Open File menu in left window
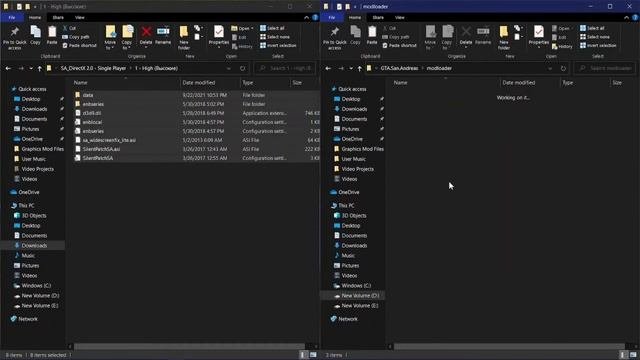Image resolution: width=640 pixels, height=360 pixels. (12, 18)
